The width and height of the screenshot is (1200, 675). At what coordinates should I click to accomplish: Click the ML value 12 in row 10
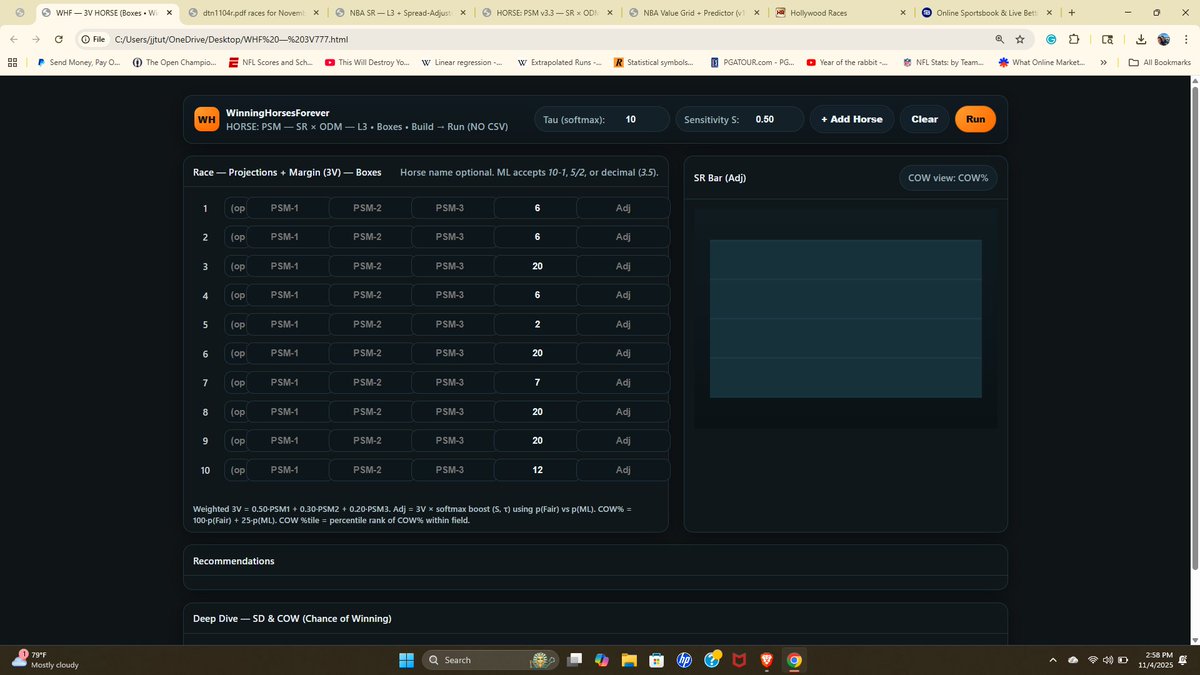point(537,470)
